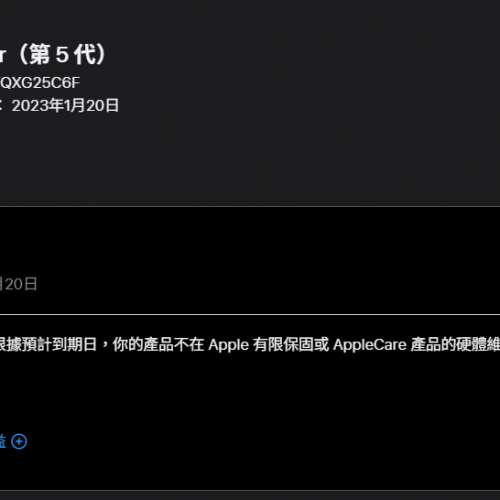Click the character '第' in the title
Image resolution: width=500 pixels, height=500 pixels.
(40, 55)
